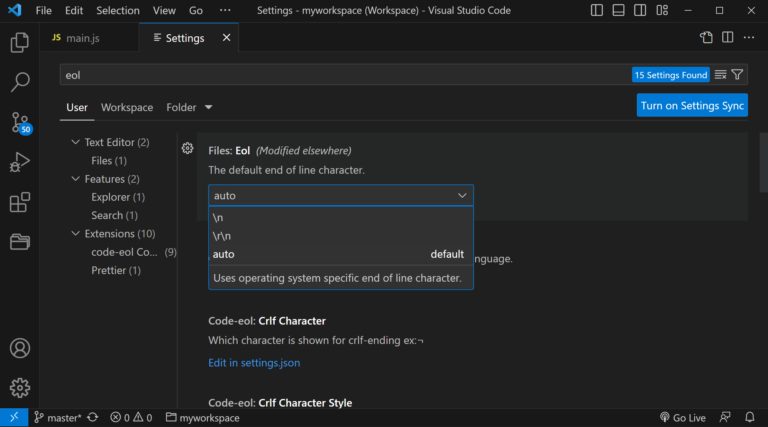Image resolution: width=768 pixels, height=427 pixels.
Task: Open Source Control view with 50 badge
Action: 19,122
